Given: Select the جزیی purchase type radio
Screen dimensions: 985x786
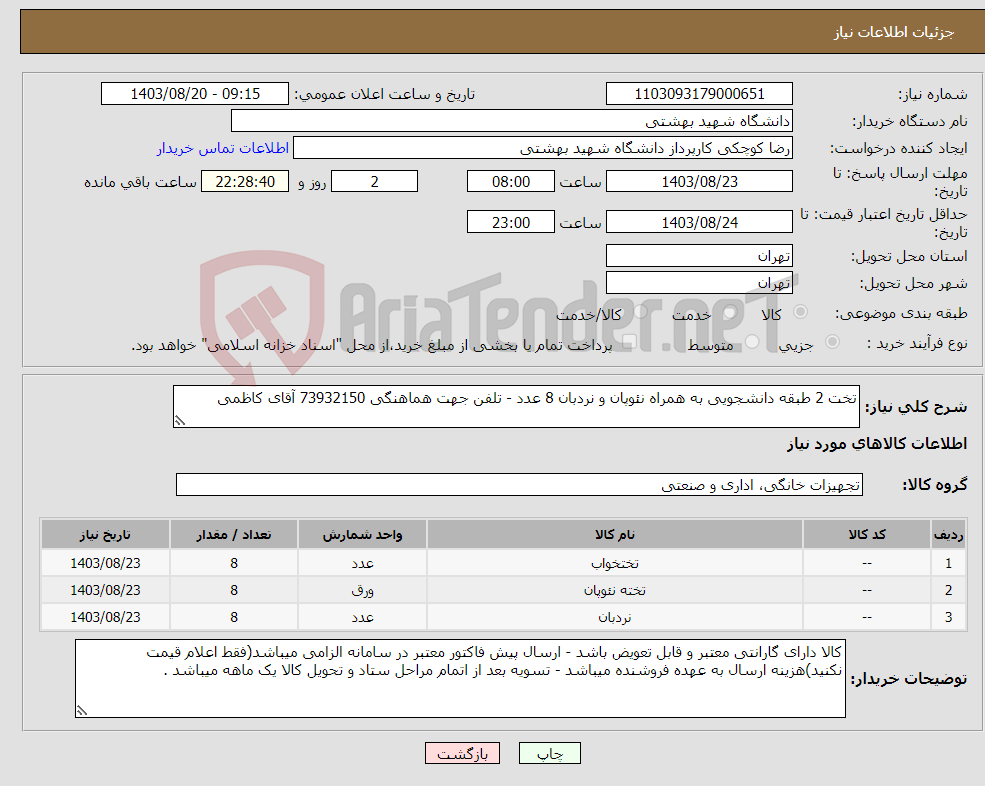Looking at the screenshot, I should point(832,342).
